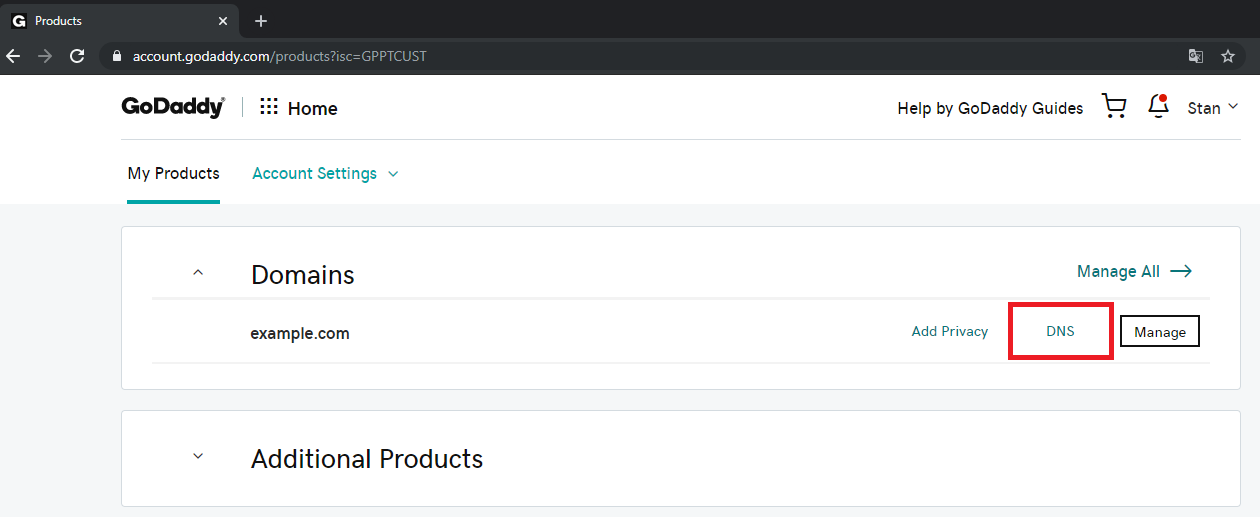The image size is (1260, 517).
Task: Open the shopping cart icon
Action: coord(1113,107)
